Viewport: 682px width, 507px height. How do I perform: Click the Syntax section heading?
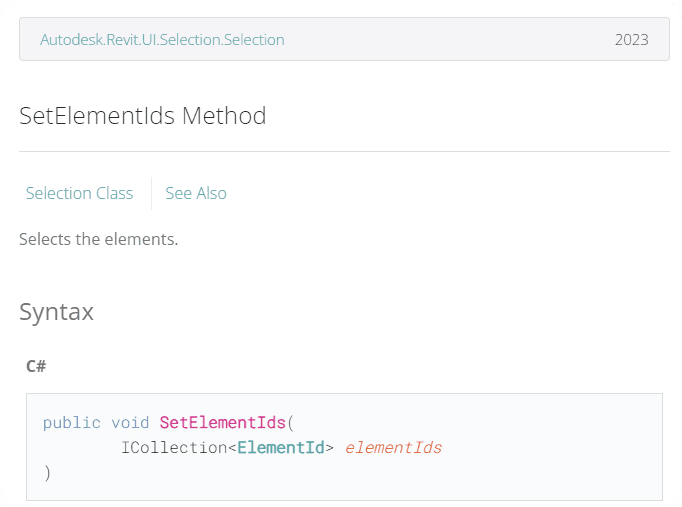coord(57,312)
